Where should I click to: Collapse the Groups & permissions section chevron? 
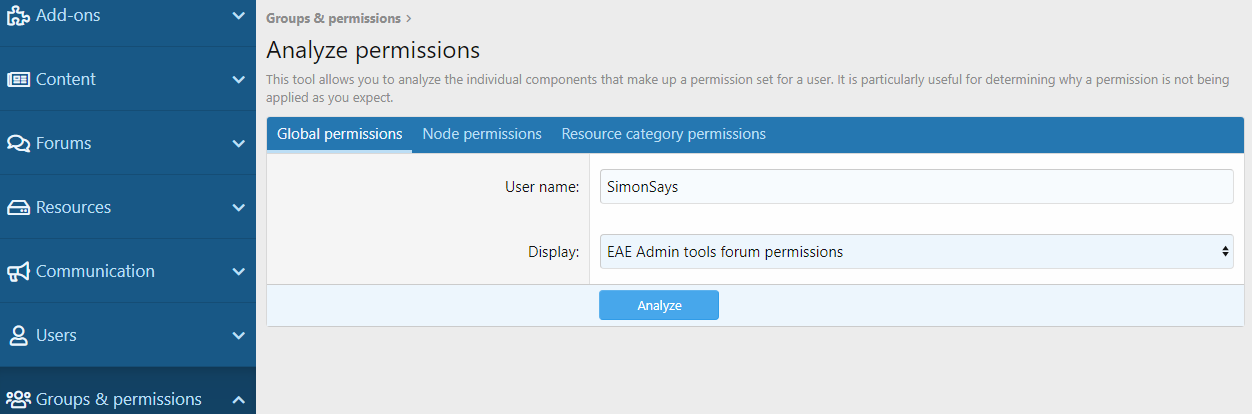coord(238,400)
